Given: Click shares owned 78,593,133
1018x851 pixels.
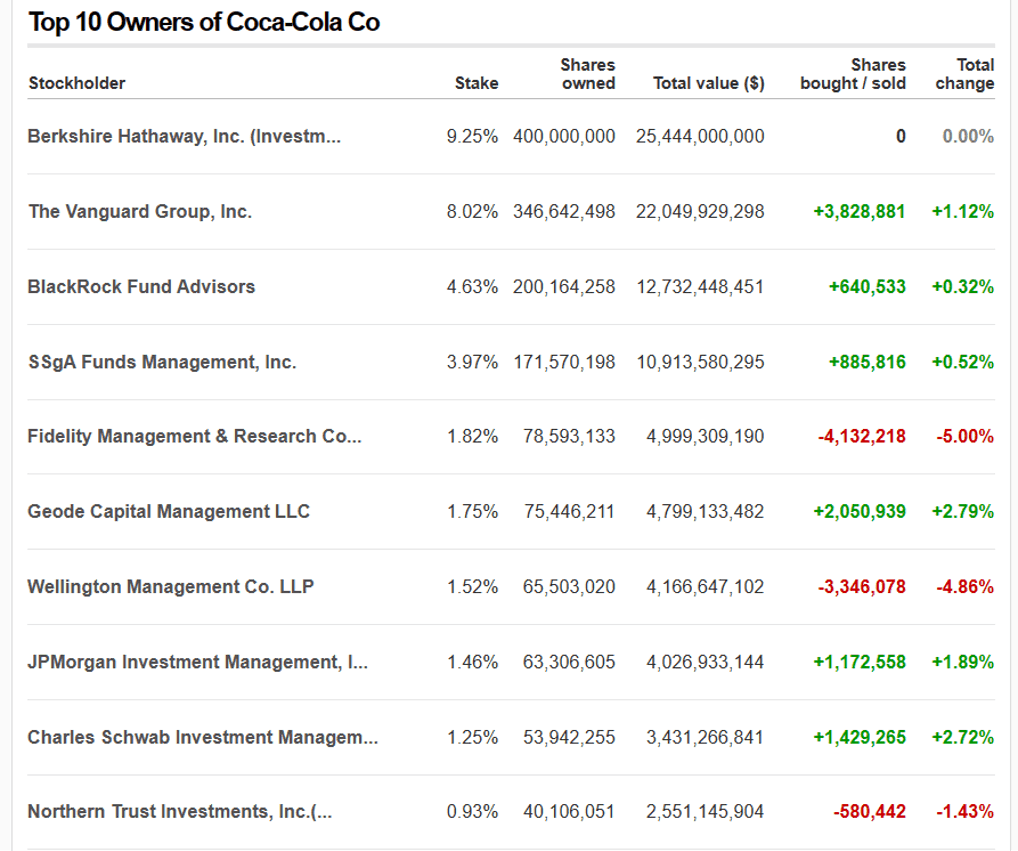Looking at the screenshot, I should coord(569,436).
